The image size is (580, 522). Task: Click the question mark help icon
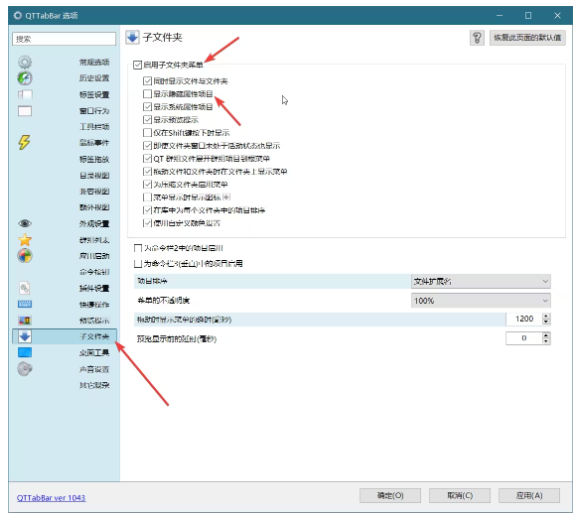[477, 37]
